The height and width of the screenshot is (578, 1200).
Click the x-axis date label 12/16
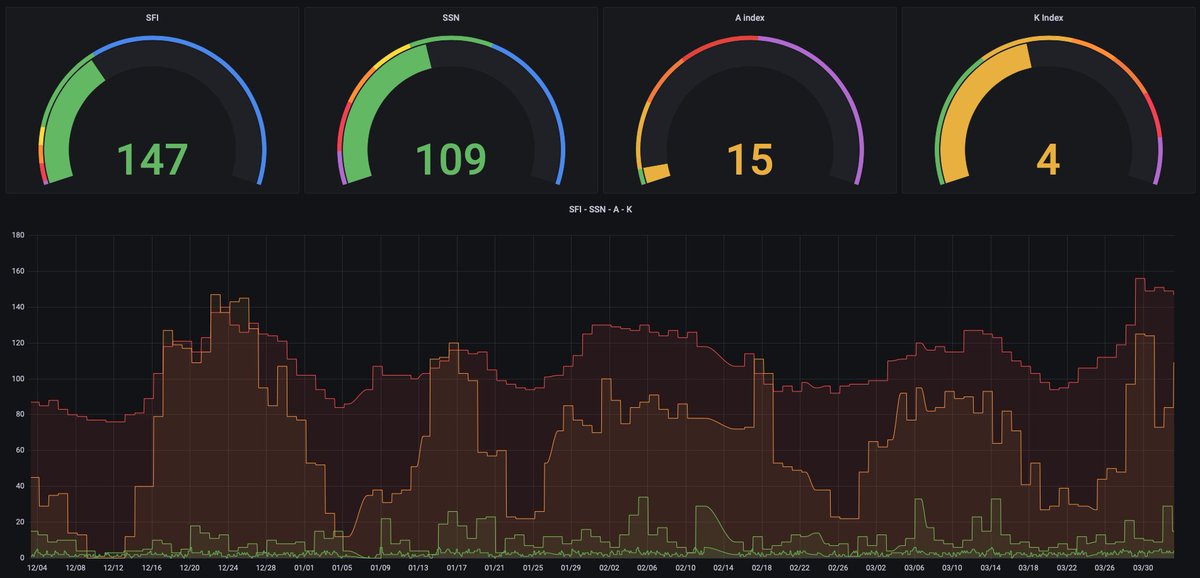152,567
